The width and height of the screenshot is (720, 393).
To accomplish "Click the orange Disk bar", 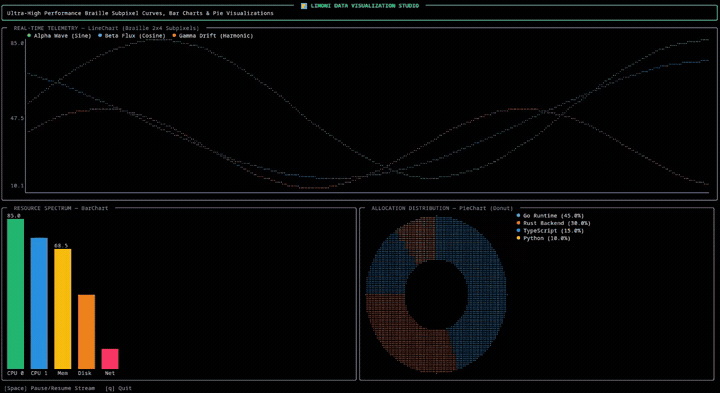I will (86, 331).
